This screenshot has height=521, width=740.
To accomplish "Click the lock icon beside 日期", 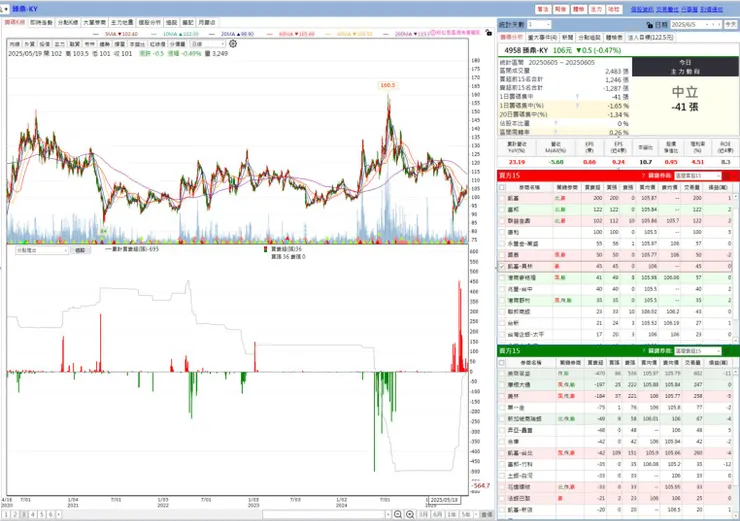I will [x=649, y=25].
